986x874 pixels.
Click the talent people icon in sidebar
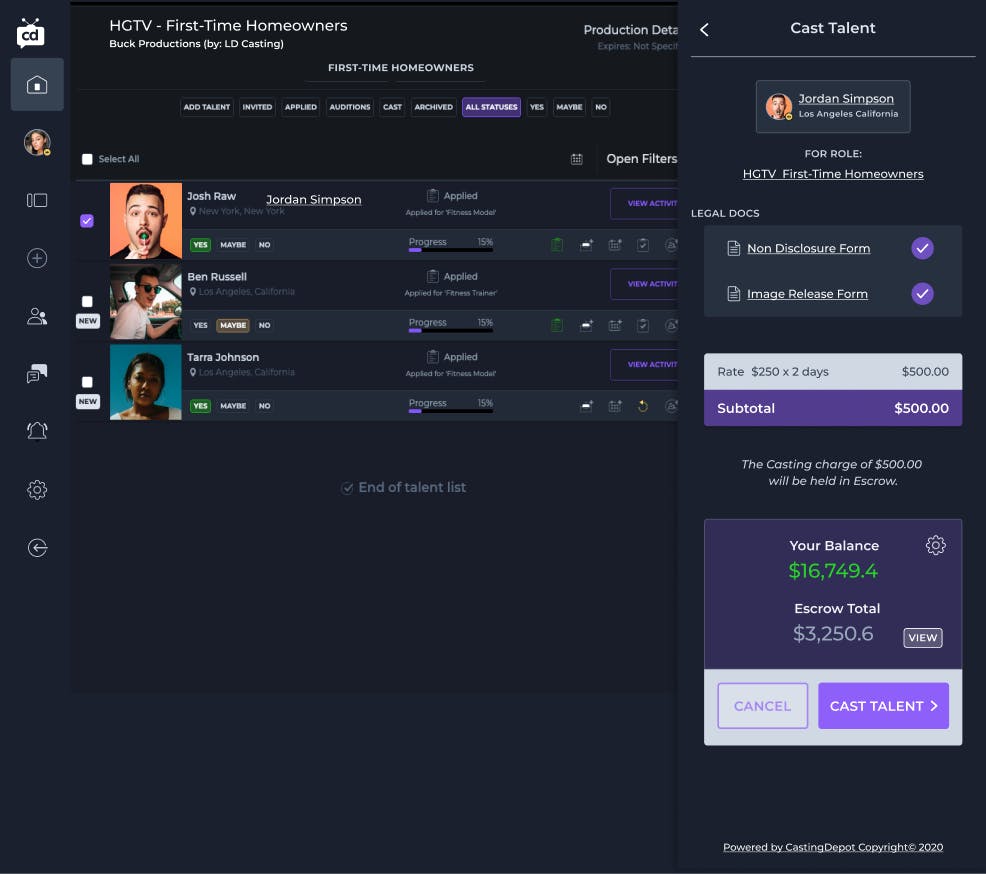[x=37, y=317]
